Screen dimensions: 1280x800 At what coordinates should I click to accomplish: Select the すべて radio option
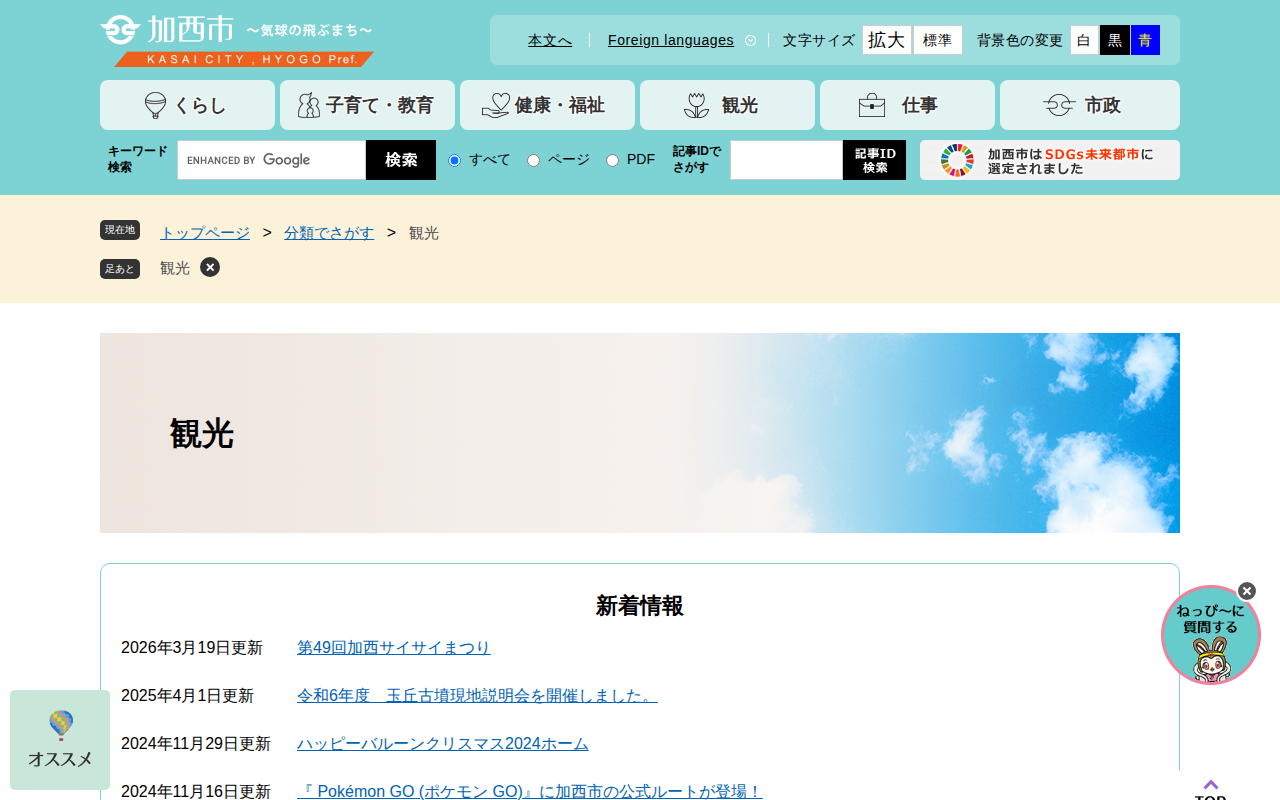(x=455, y=160)
